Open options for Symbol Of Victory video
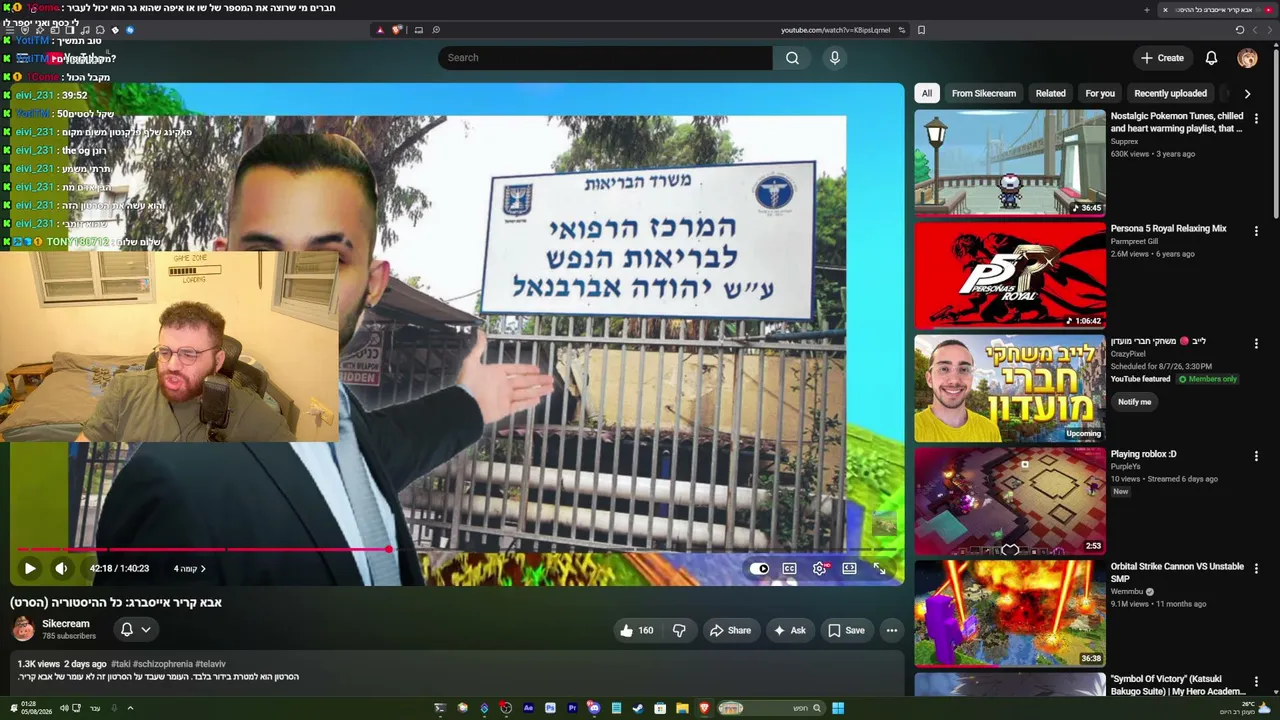This screenshot has height=720, width=1280. tap(1257, 681)
